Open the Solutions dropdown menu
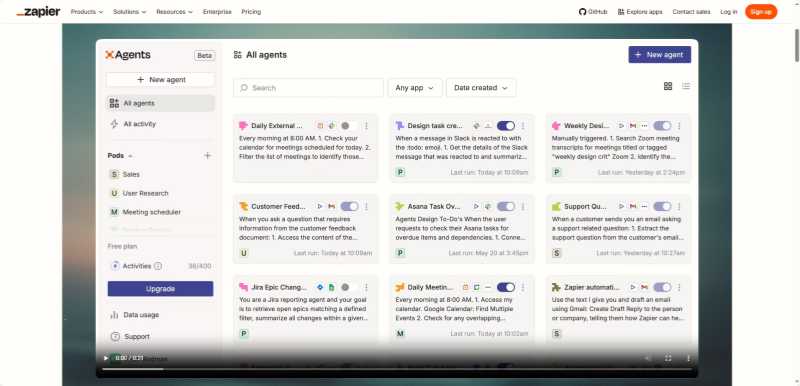Viewport: 800px width, 386px height. pos(130,12)
